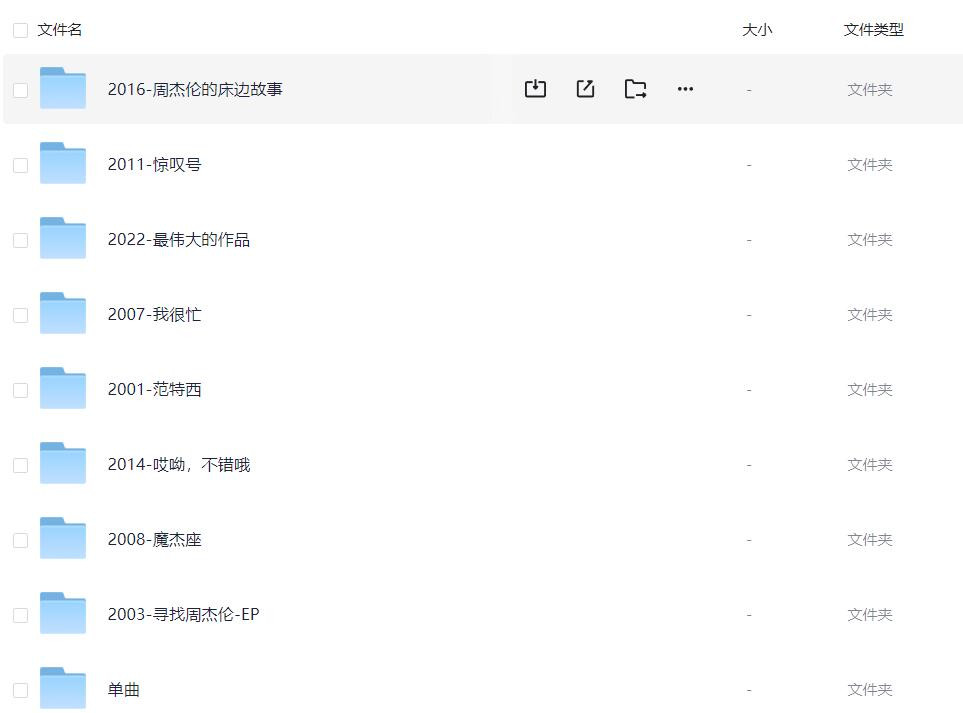This screenshot has height=713, width=963.
Task: Click folder icon of 2011-惊叹号
Action: tap(63, 163)
